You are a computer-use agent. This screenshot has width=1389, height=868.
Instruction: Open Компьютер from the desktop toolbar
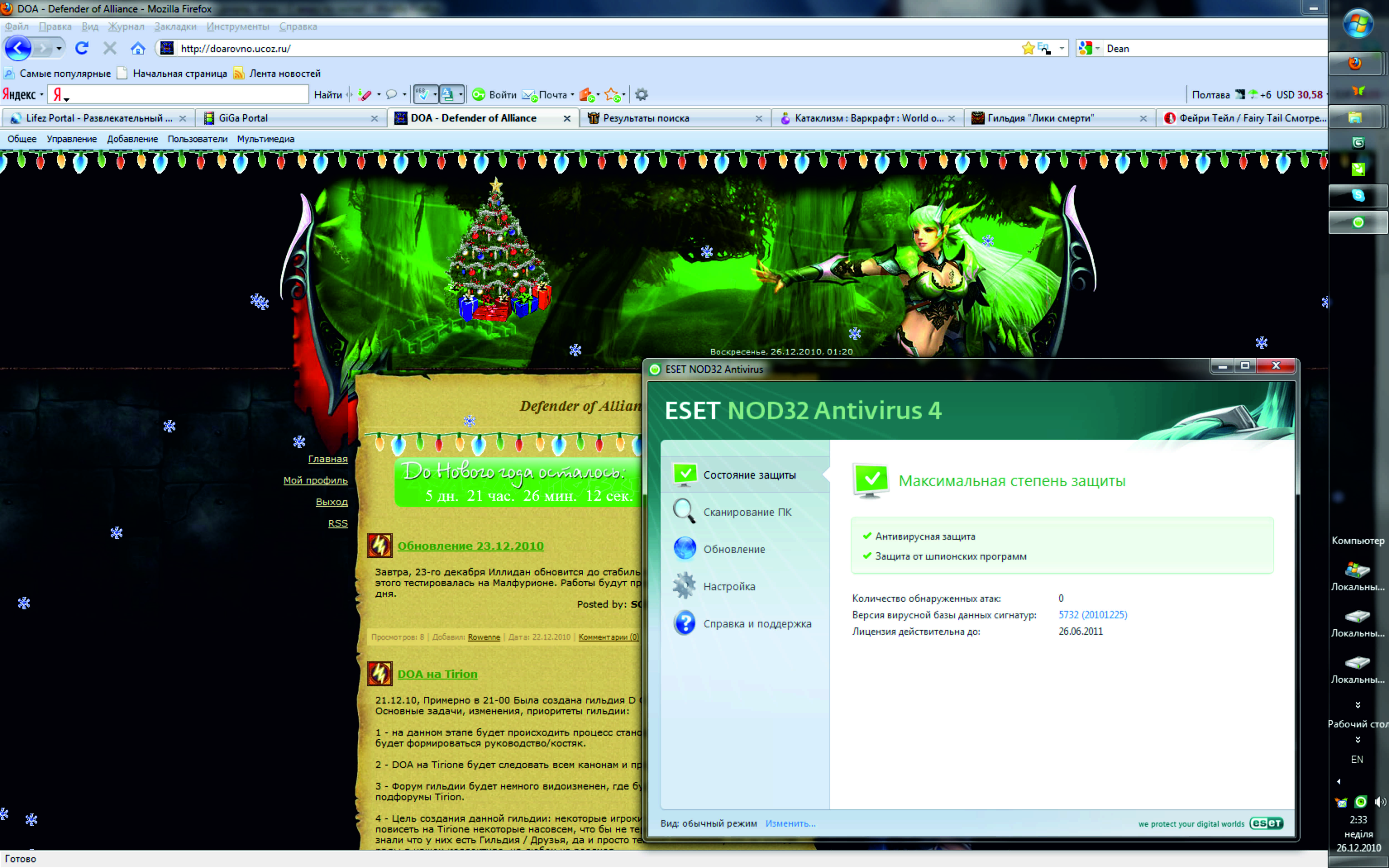tap(1357, 541)
